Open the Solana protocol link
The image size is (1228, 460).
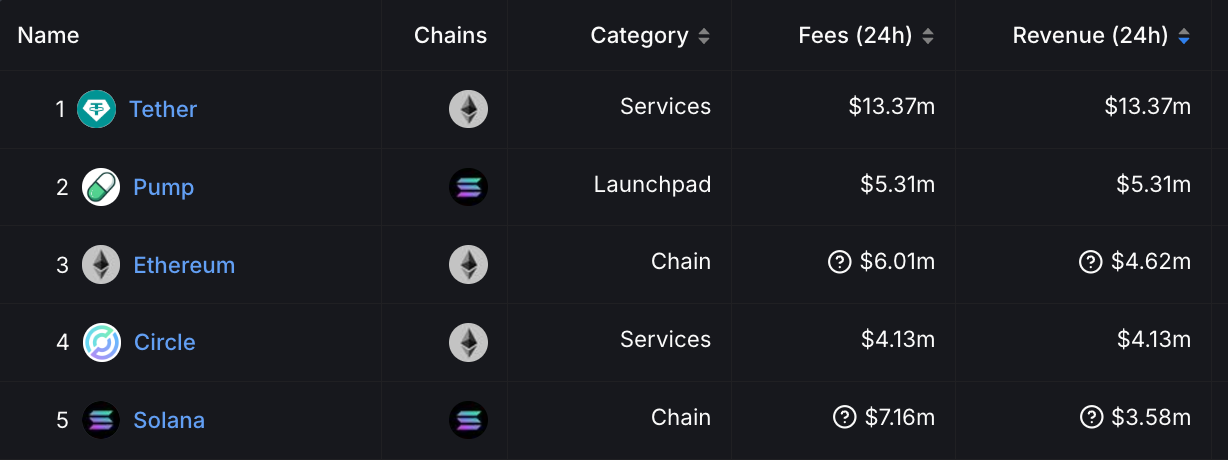coord(169,420)
